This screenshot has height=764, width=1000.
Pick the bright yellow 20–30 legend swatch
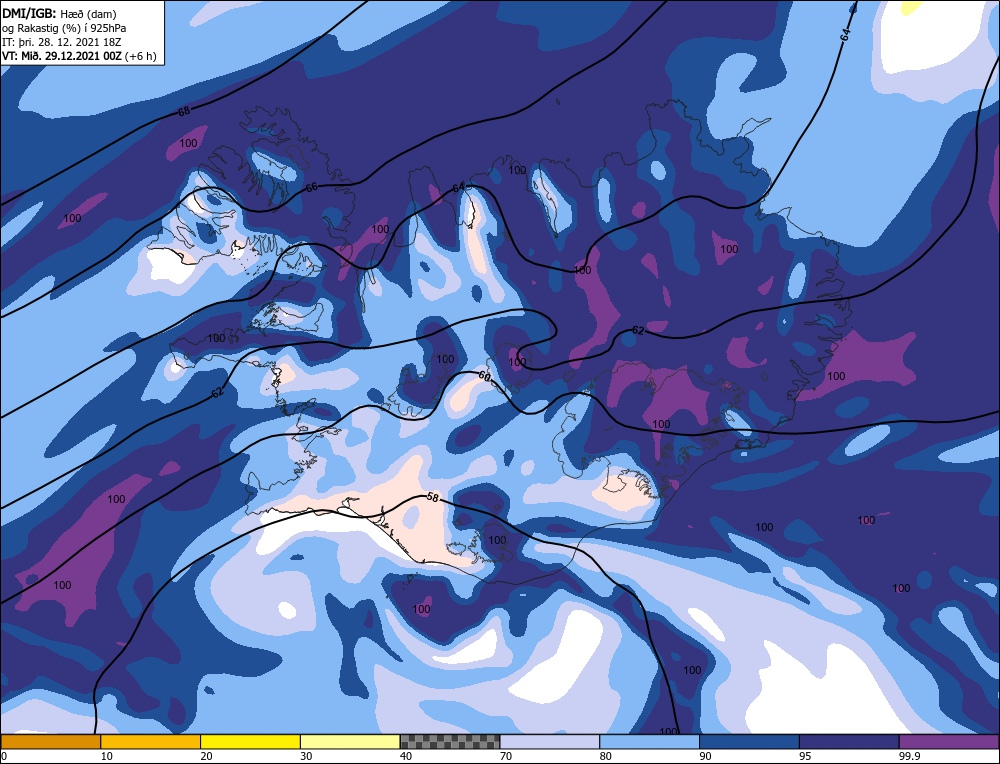click(x=250, y=741)
